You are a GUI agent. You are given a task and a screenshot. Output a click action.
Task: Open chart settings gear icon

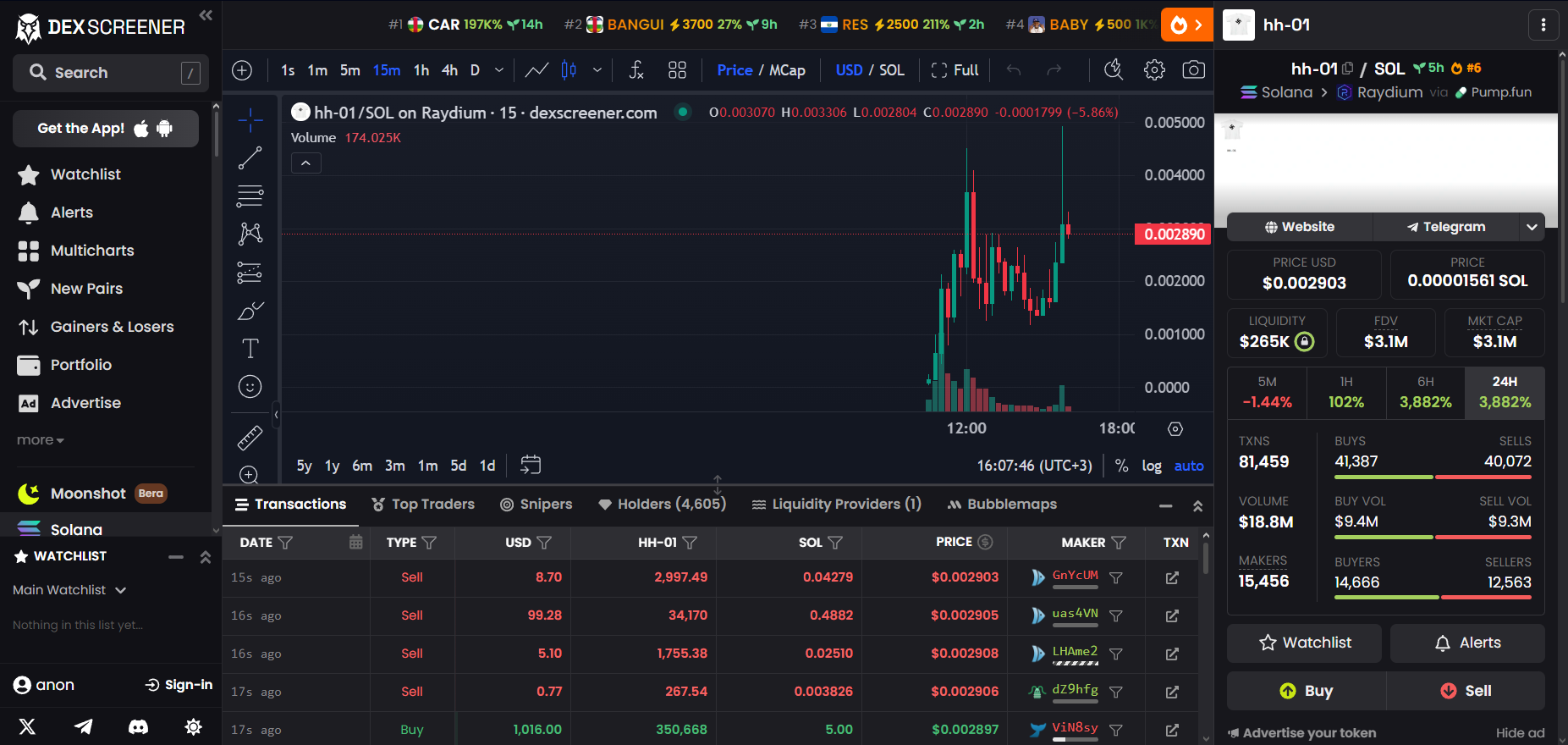point(1154,70)
